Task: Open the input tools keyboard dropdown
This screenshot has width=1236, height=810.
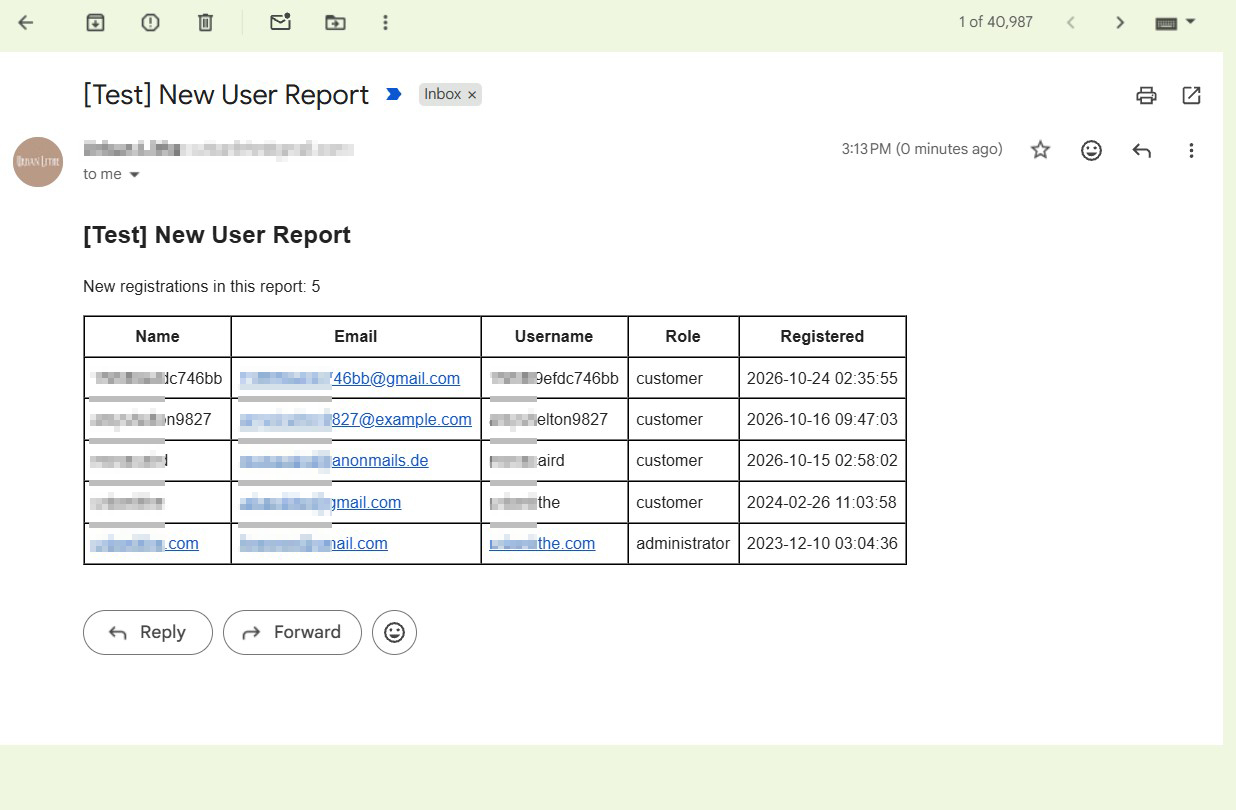Action: pyautogui.click(x=1175, y=22)
